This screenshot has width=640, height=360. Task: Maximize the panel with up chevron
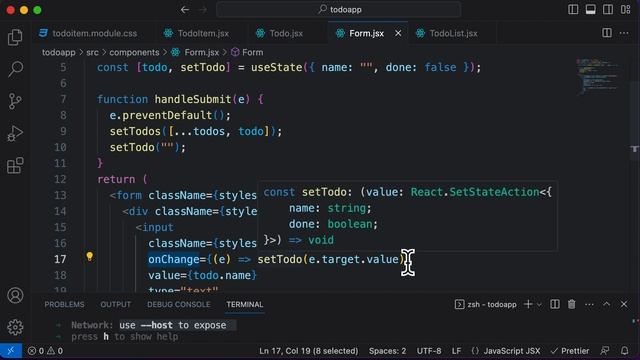click(x=607, y=304)
